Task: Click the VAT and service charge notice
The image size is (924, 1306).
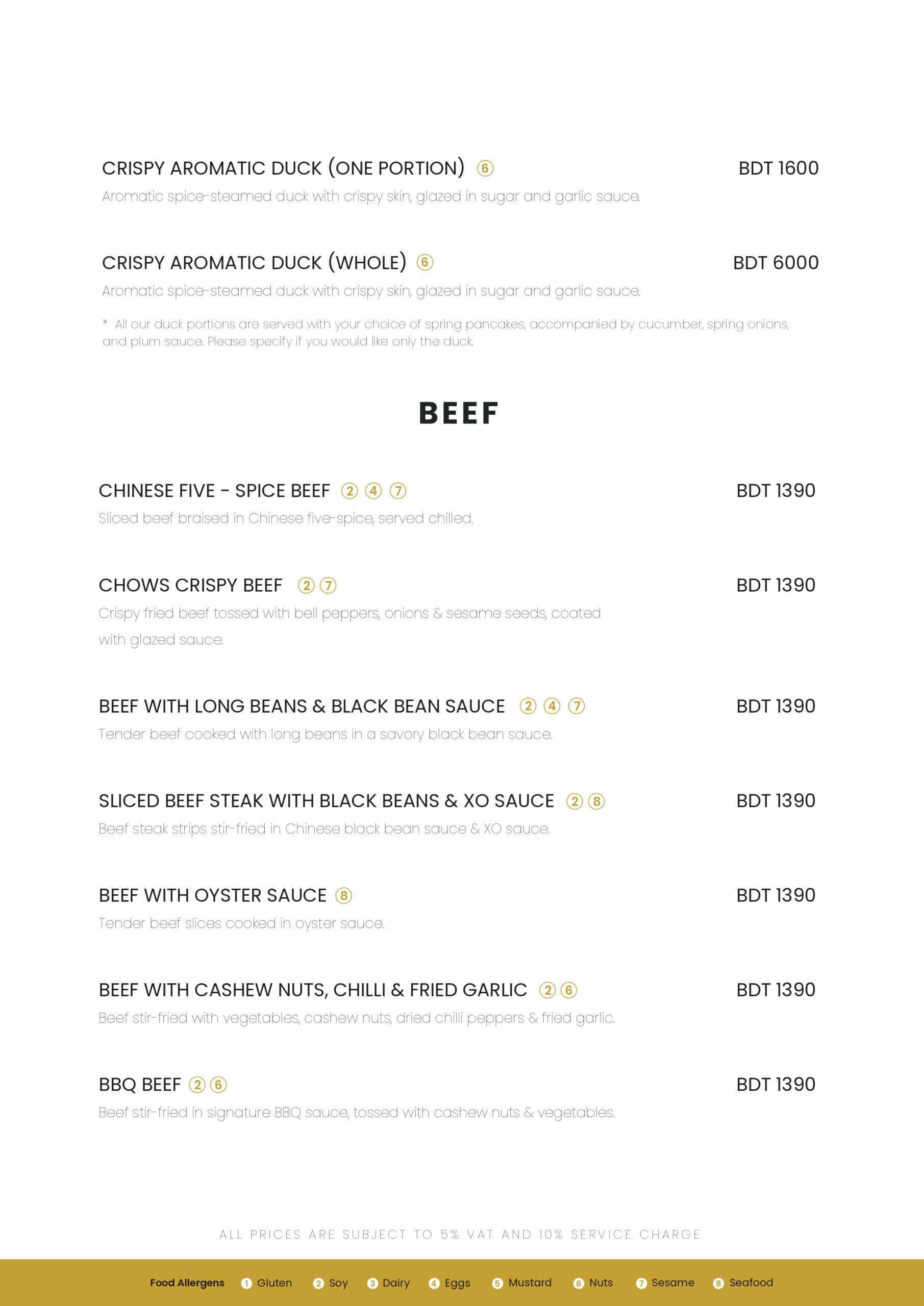Action: pos(460,1235)
